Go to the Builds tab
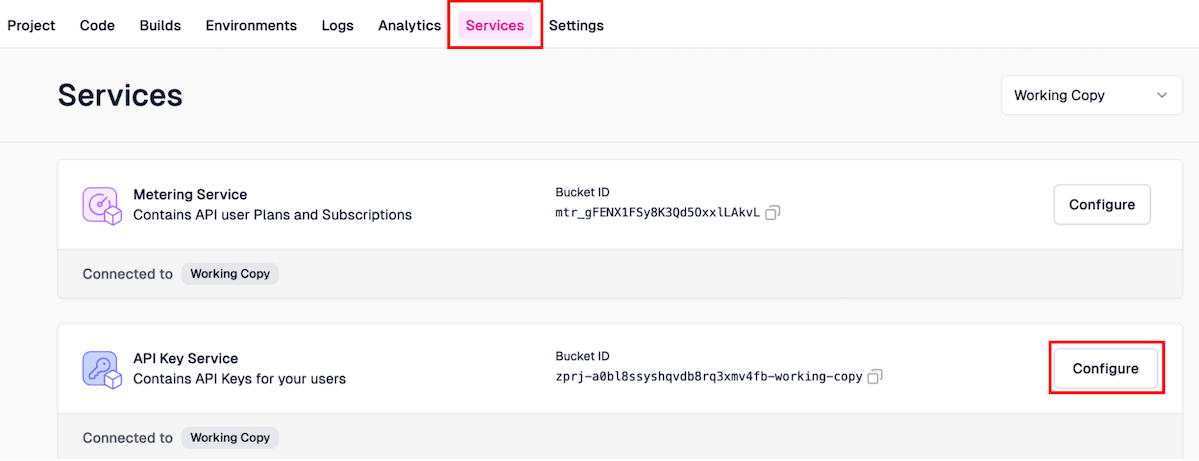Screen dimensions: 1199x461 (160, 25)
